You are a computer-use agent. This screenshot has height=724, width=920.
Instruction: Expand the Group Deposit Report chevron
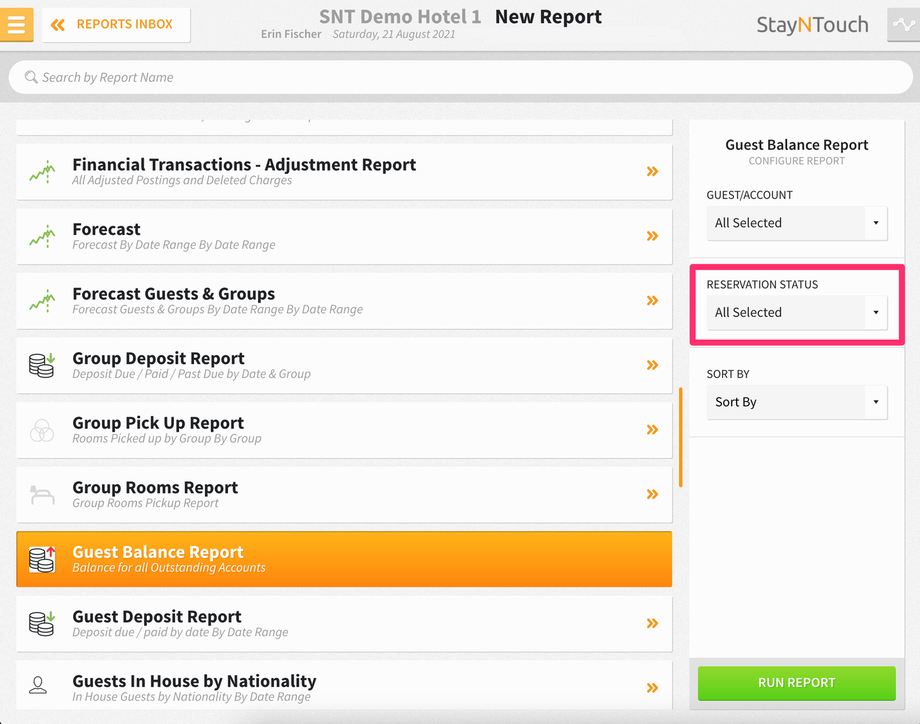click(652, 365)
